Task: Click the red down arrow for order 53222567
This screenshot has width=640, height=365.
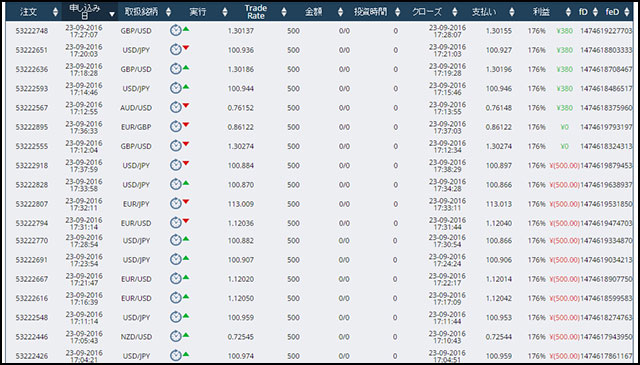Action: tap(186, 105)
